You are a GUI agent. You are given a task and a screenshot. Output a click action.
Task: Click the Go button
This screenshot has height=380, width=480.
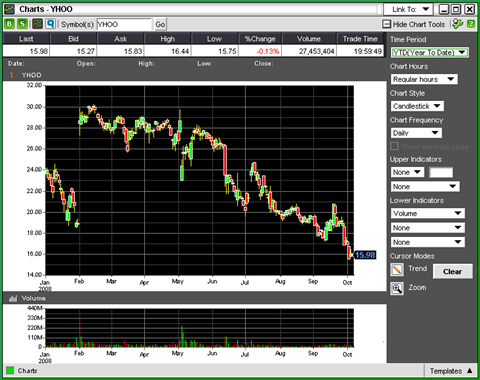click(x=160, y=24)
